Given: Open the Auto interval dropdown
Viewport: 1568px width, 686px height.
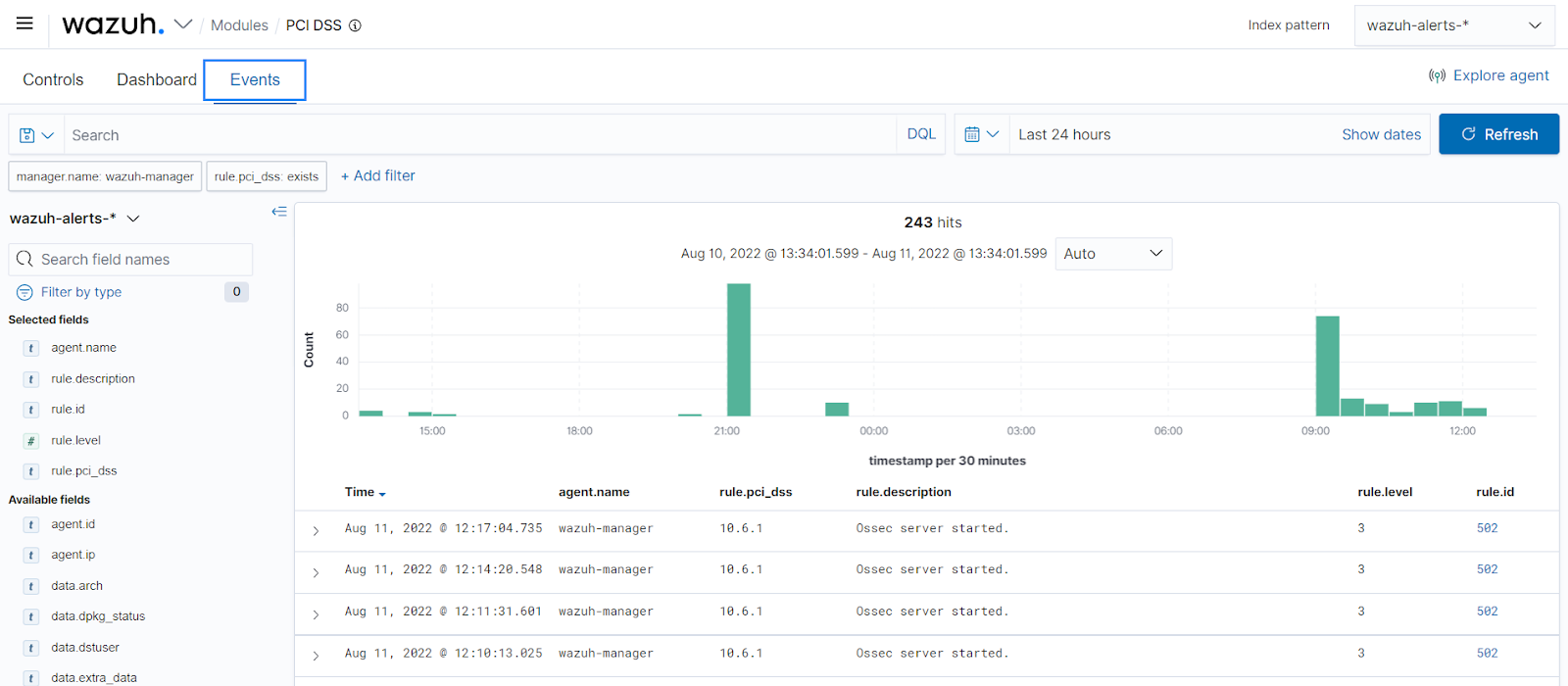Looking at the screenshot, I should pos(1113,254).
